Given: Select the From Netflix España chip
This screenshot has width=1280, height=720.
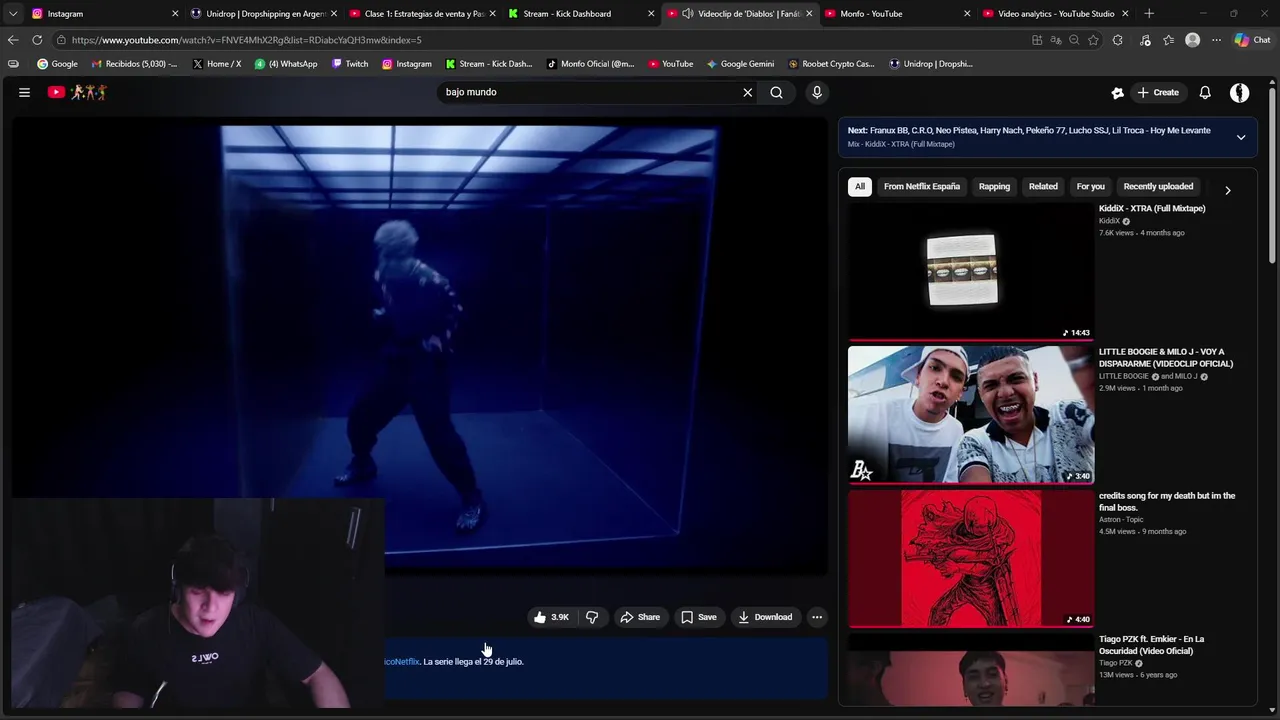Looking at the screenshot, I should point(921,186).
